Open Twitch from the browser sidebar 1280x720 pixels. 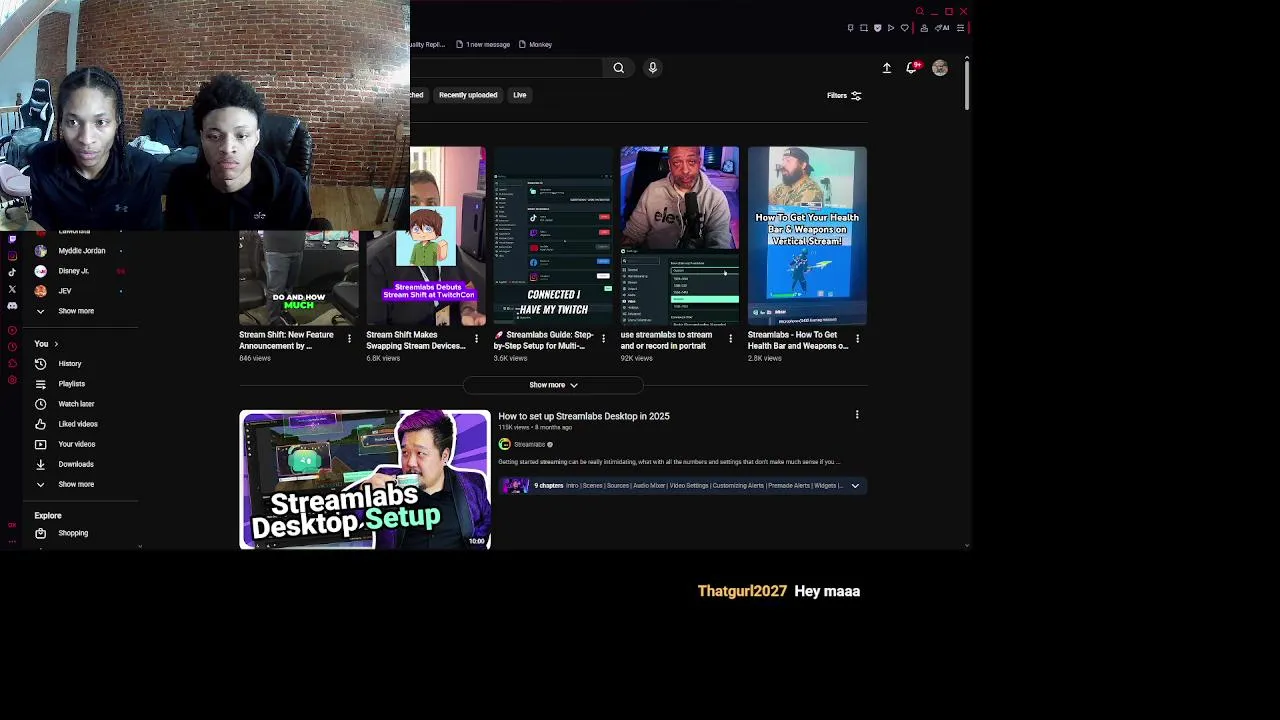tap(12, 239)
